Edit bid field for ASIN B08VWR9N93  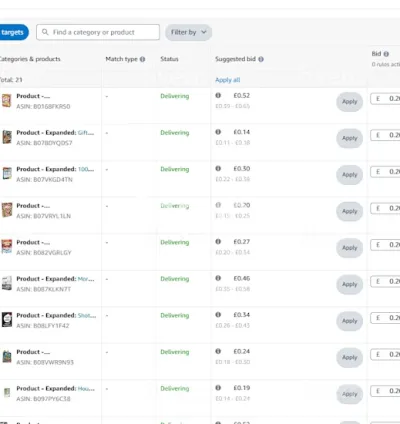coord(385,354)
